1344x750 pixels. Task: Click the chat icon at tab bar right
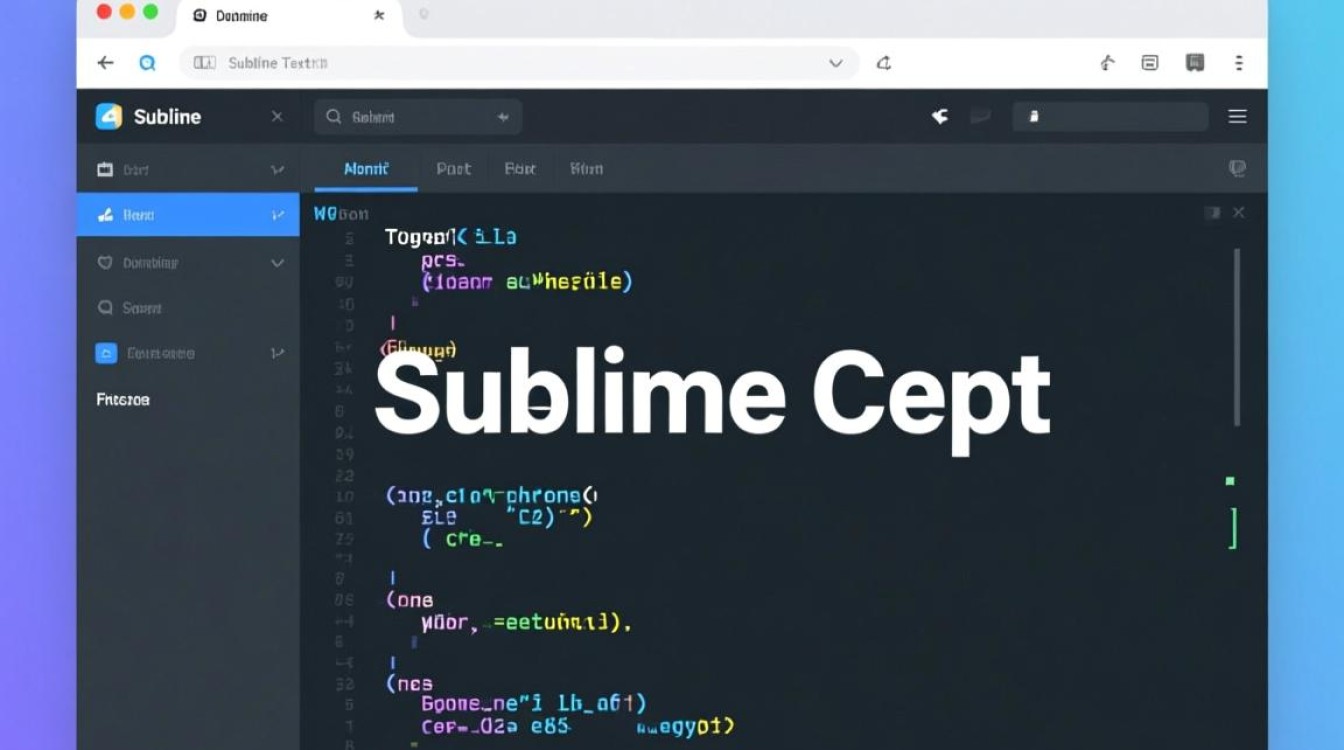click(1238, 169)
